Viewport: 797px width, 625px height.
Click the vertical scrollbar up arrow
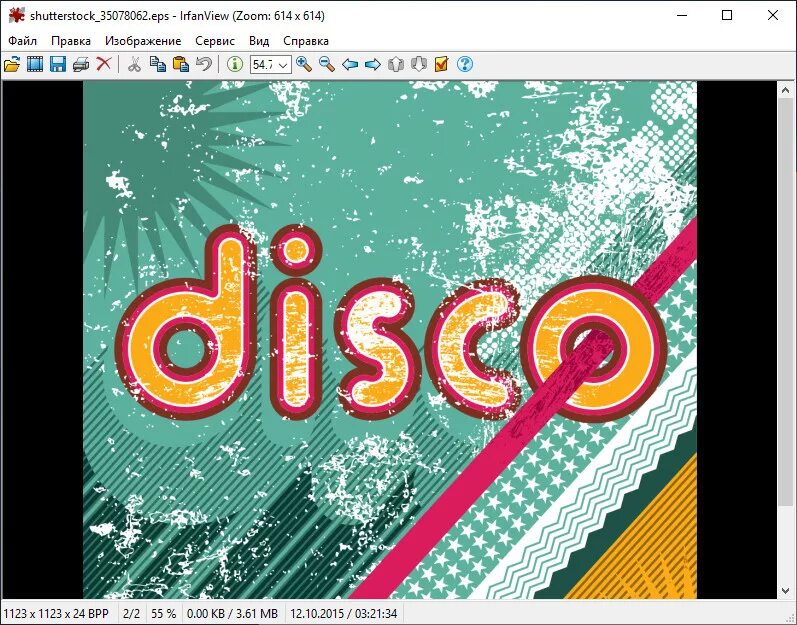(x=785, y=90)
